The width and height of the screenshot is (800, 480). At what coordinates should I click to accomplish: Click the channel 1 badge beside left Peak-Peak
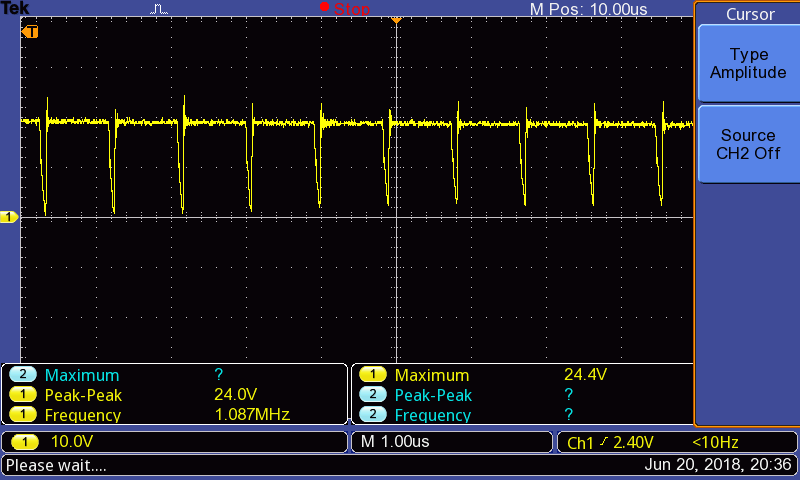point(22,394)
